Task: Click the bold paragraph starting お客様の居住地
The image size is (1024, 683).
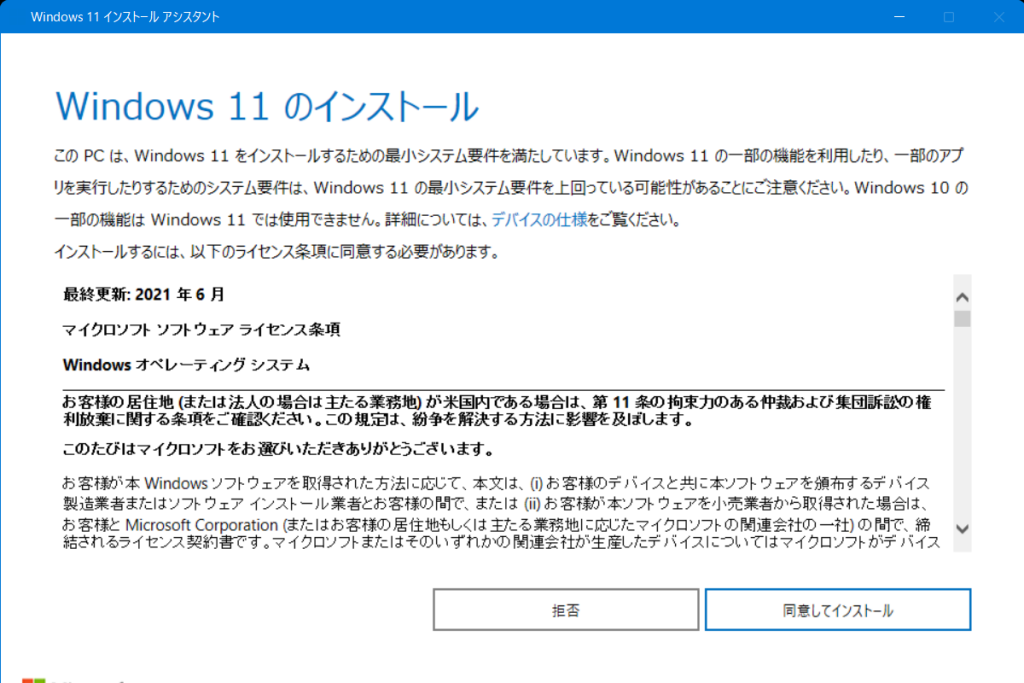Action: pos(497,411)
